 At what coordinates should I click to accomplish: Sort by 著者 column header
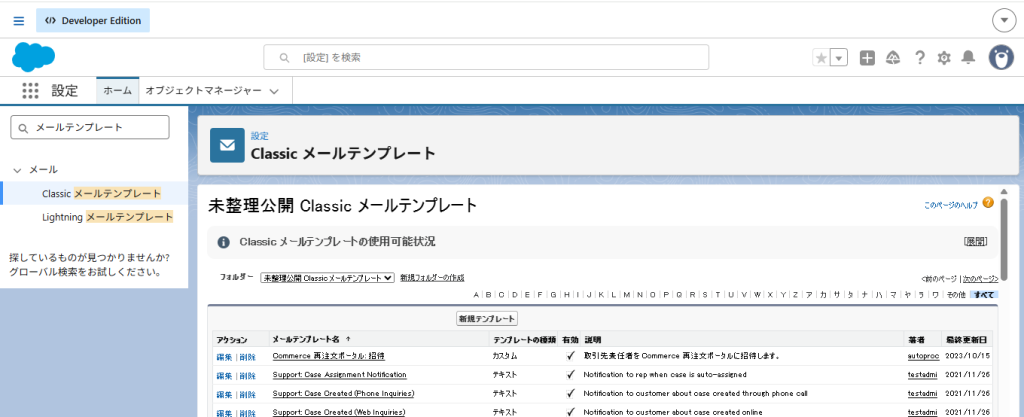point(914,340)
